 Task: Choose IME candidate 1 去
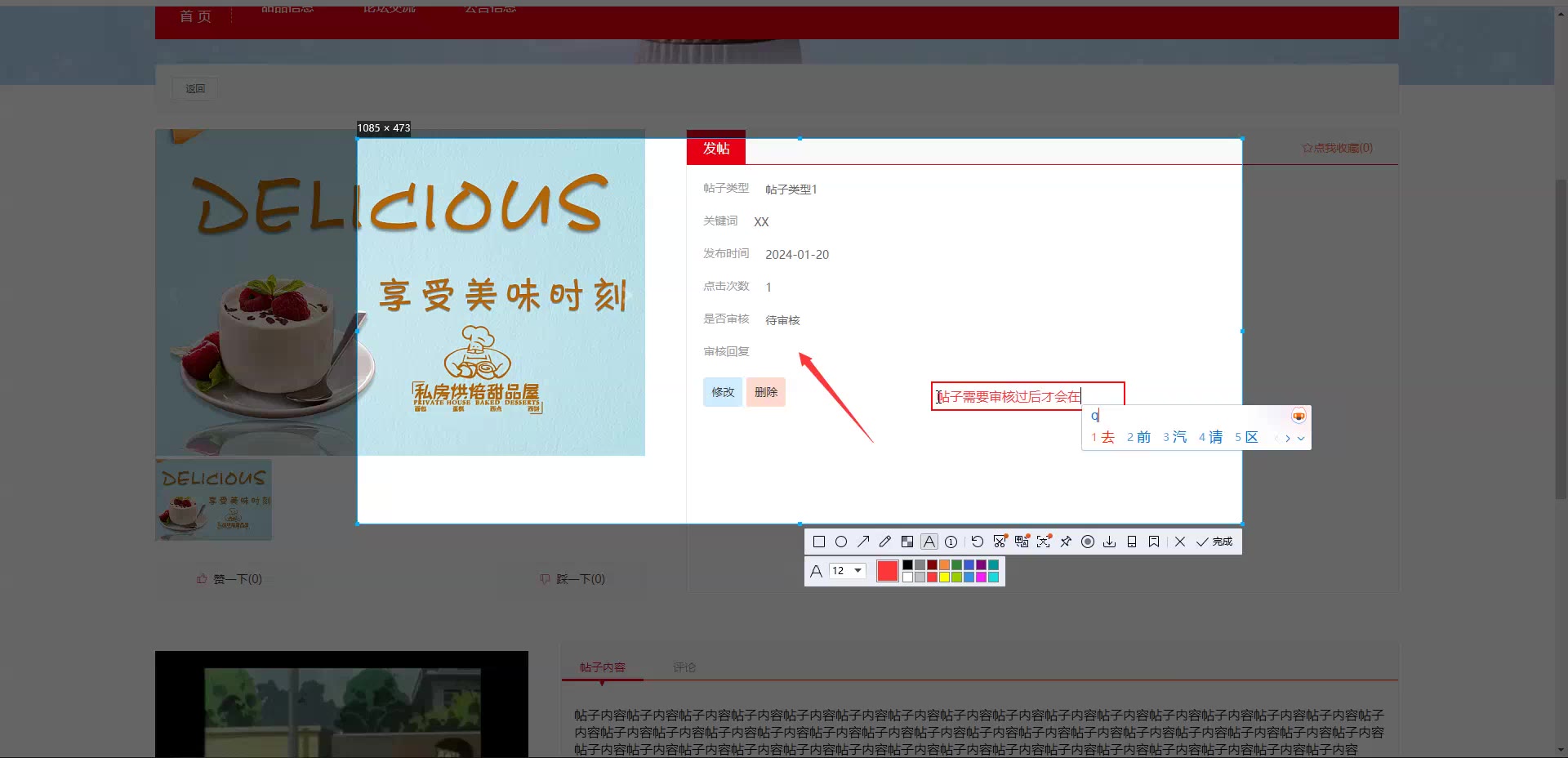[1102, 438]
